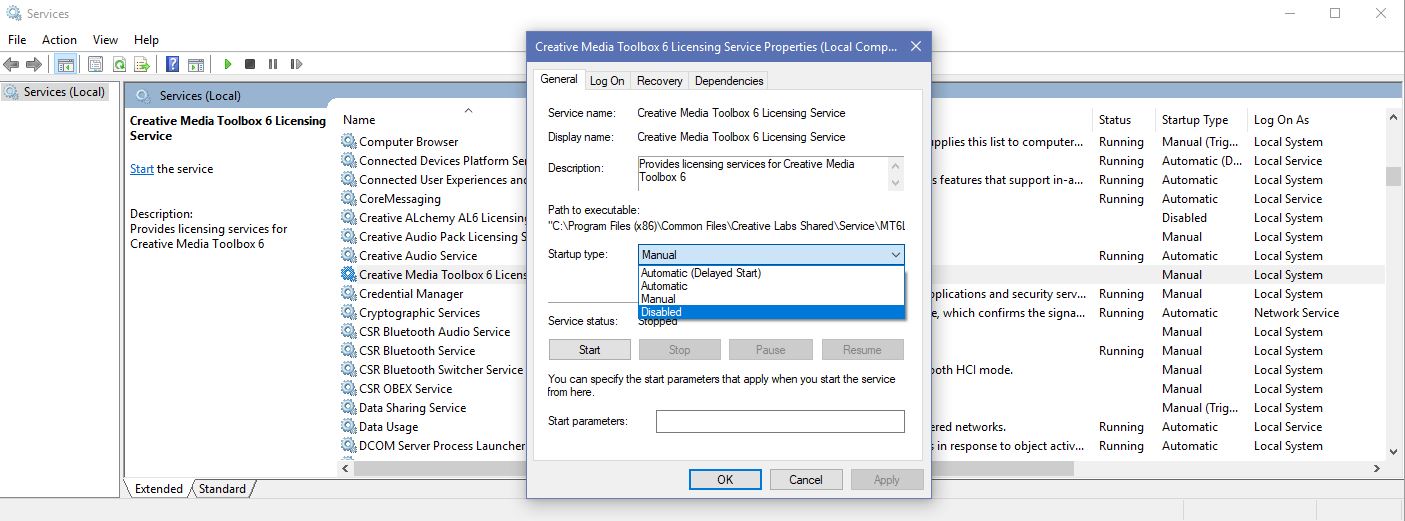Toggle Show/Hide Action Pane toolbar icon
The height and width of the screenshot is (521, 1405).
click(x=196, y=64)
